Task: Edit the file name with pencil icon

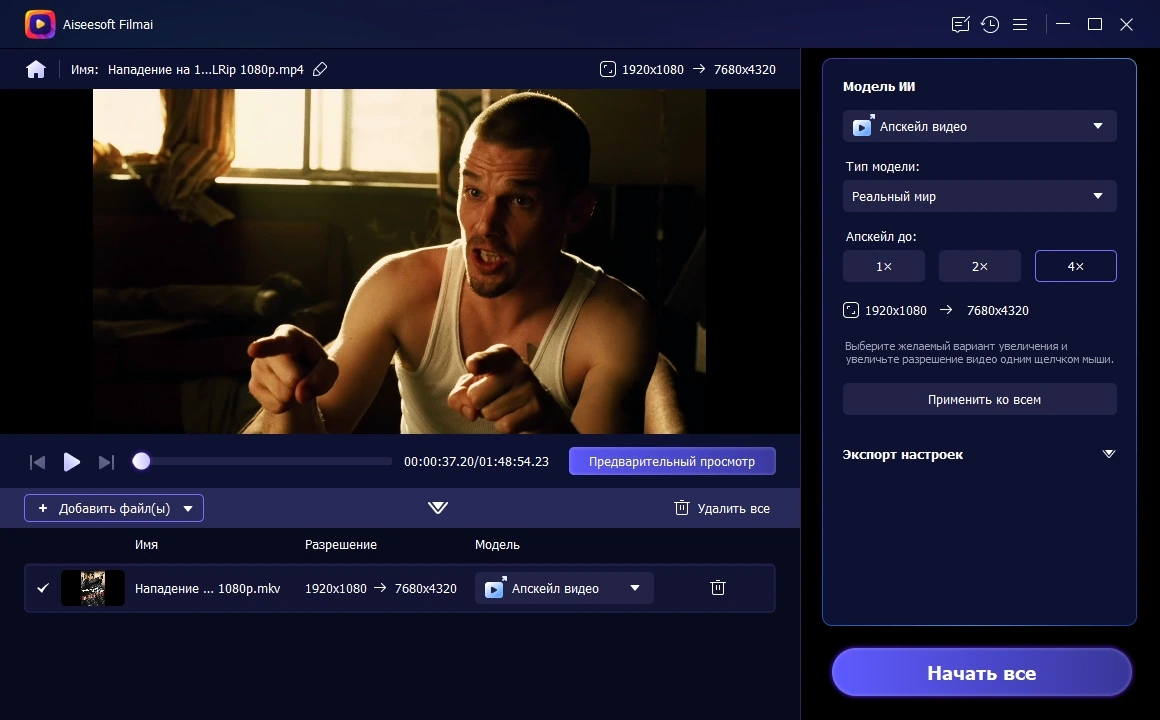Action: pyautogui.click(x=320, y=70)
